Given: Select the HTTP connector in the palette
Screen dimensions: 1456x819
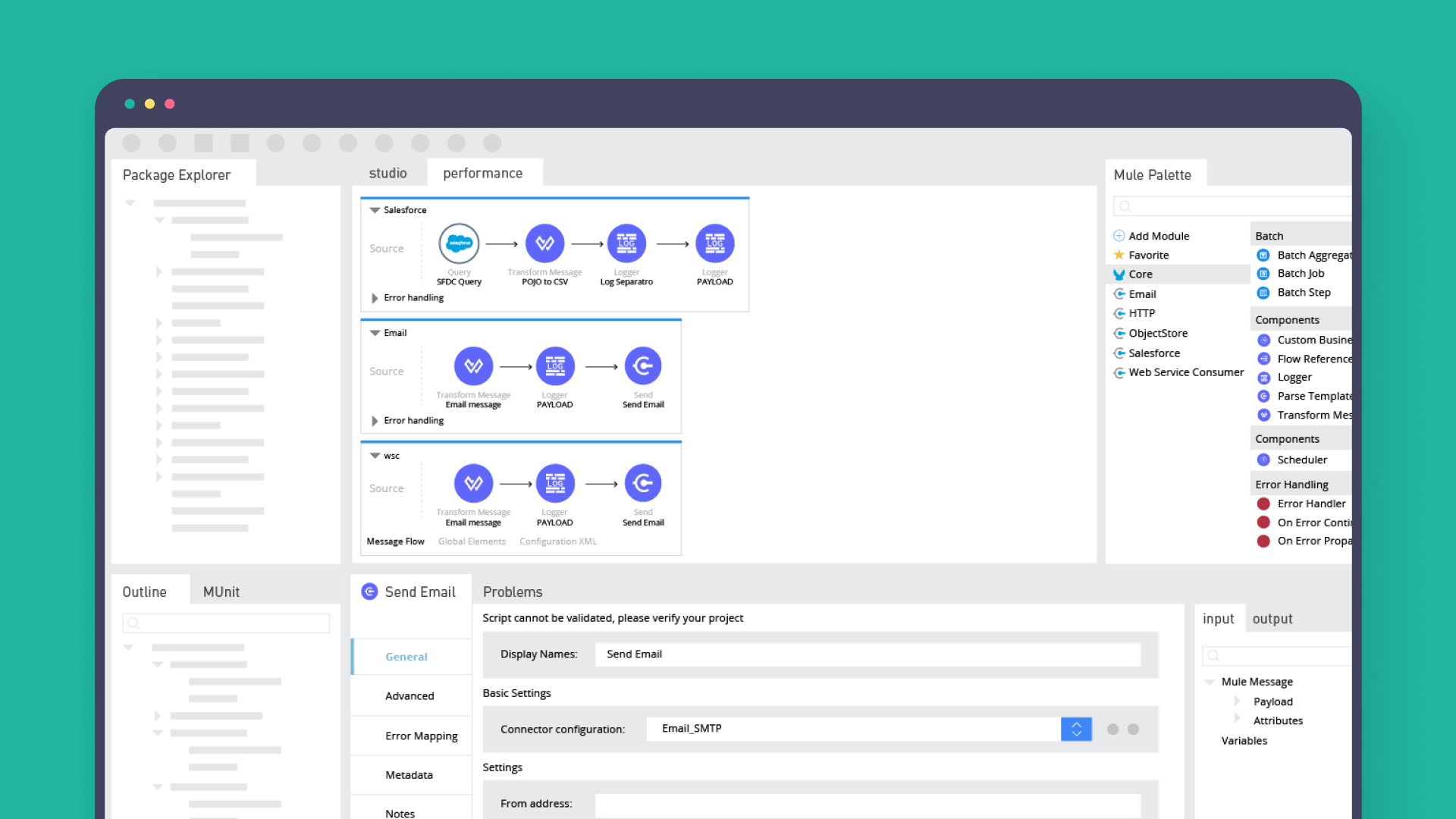Looking at the screenshot, I should [1141, 312].
